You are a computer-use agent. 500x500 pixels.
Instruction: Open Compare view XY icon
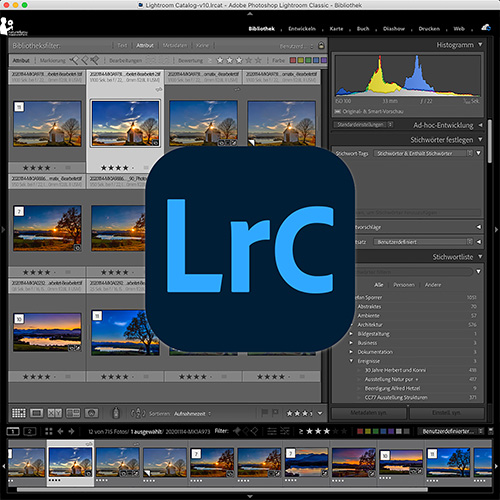55,413
